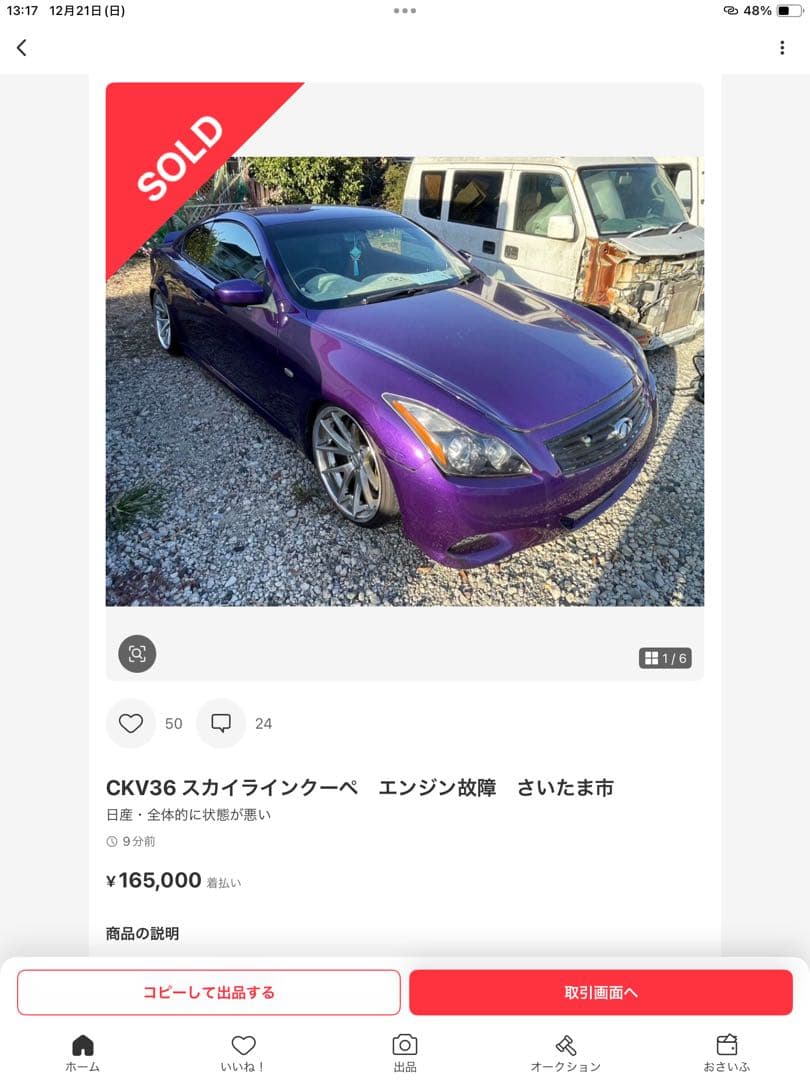Tap the purple car photo

coord(405,382)
